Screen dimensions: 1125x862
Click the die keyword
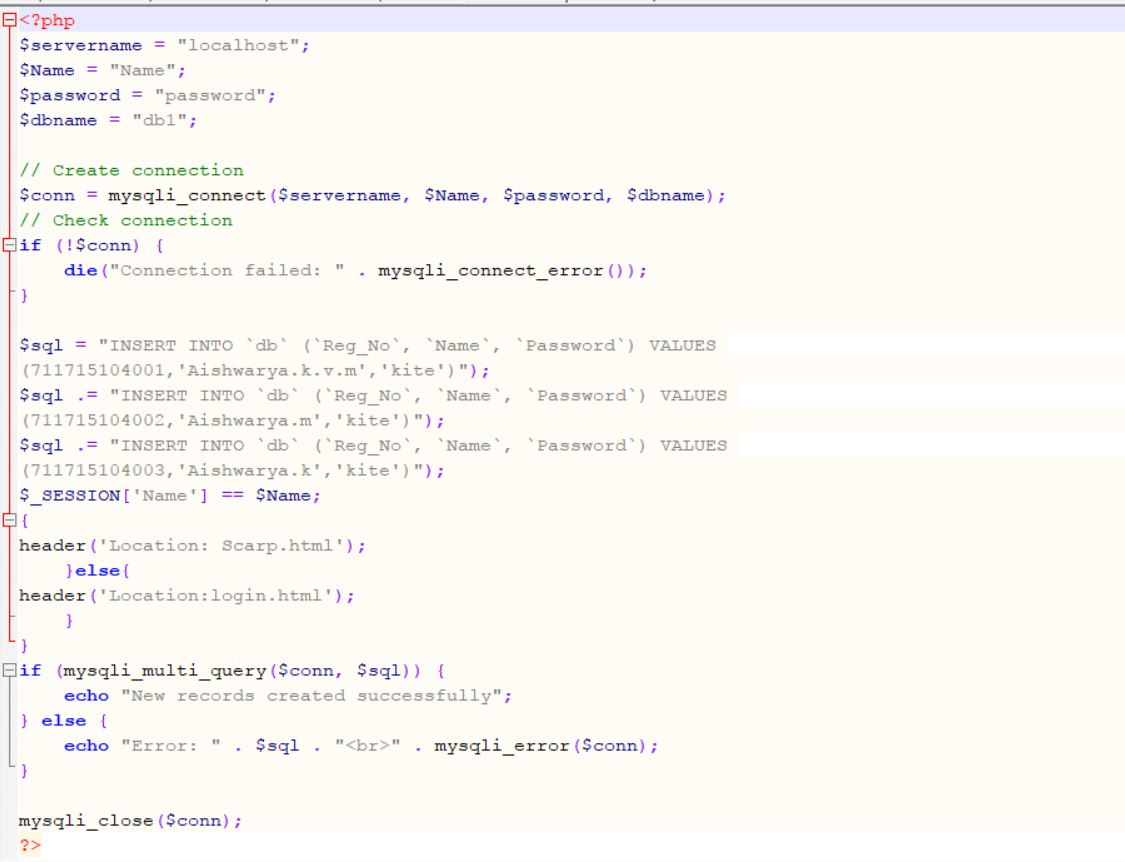[80, 271]
